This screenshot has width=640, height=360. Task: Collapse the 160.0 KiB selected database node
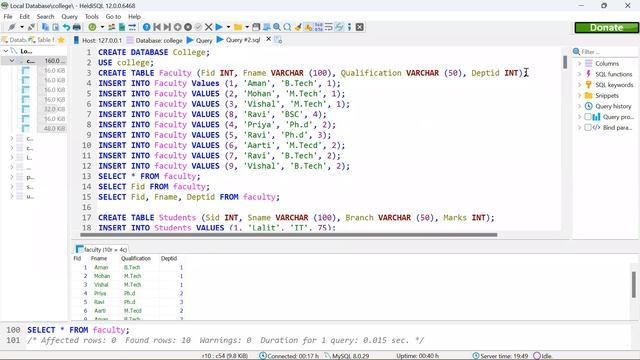[x=12, y=61]
